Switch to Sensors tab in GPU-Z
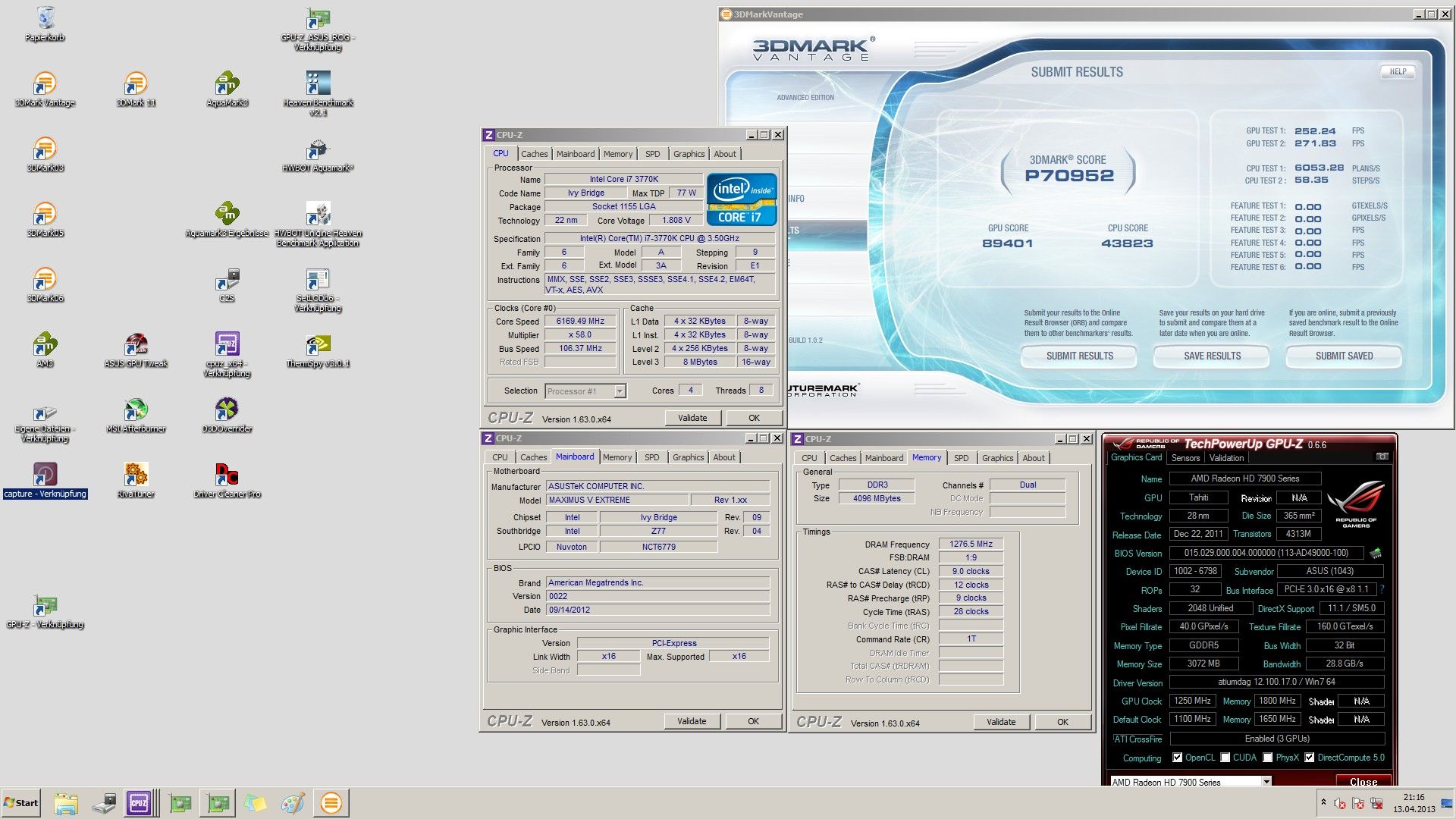Viewport: 1456px width, 819px height. [1185, 458]
